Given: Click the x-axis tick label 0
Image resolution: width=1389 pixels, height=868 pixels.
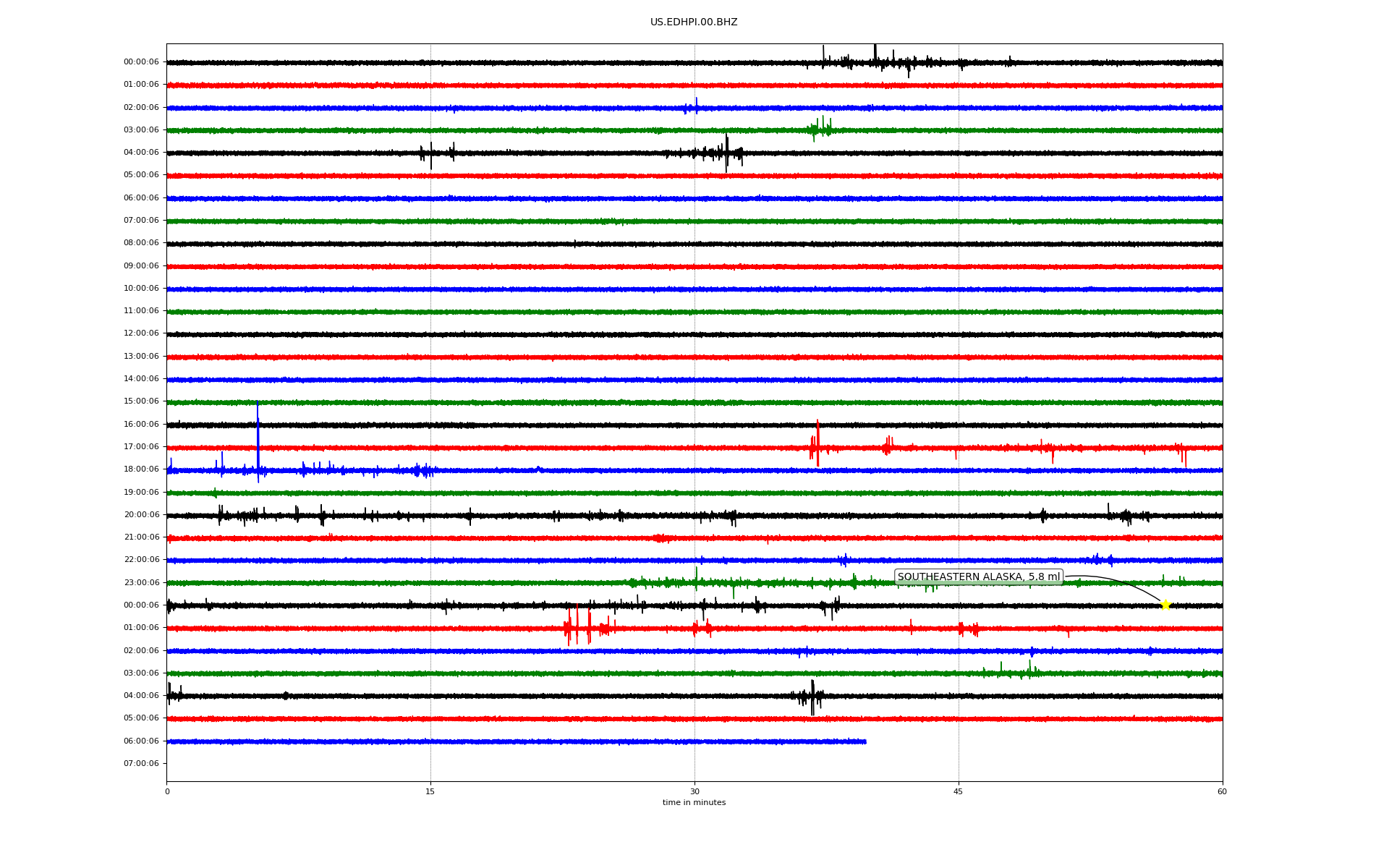Looking at the screenshot, I should 167,792.
